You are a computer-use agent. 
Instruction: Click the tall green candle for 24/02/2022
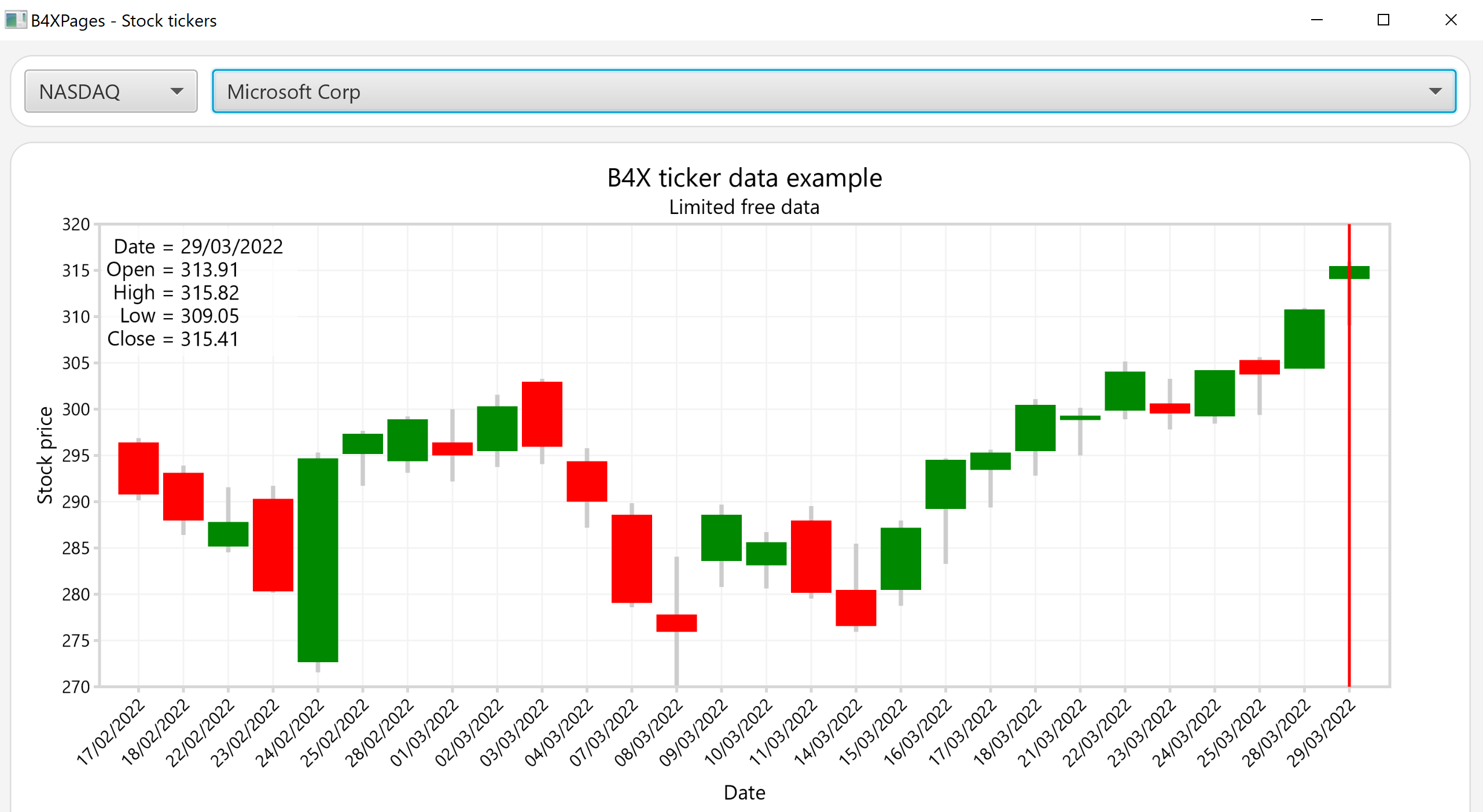(318, 560)
